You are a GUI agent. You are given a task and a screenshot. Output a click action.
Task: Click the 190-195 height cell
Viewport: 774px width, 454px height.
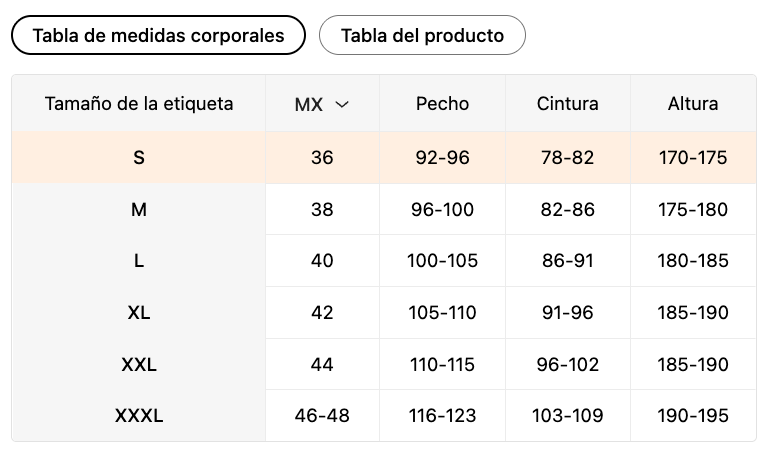click(693, 416)
